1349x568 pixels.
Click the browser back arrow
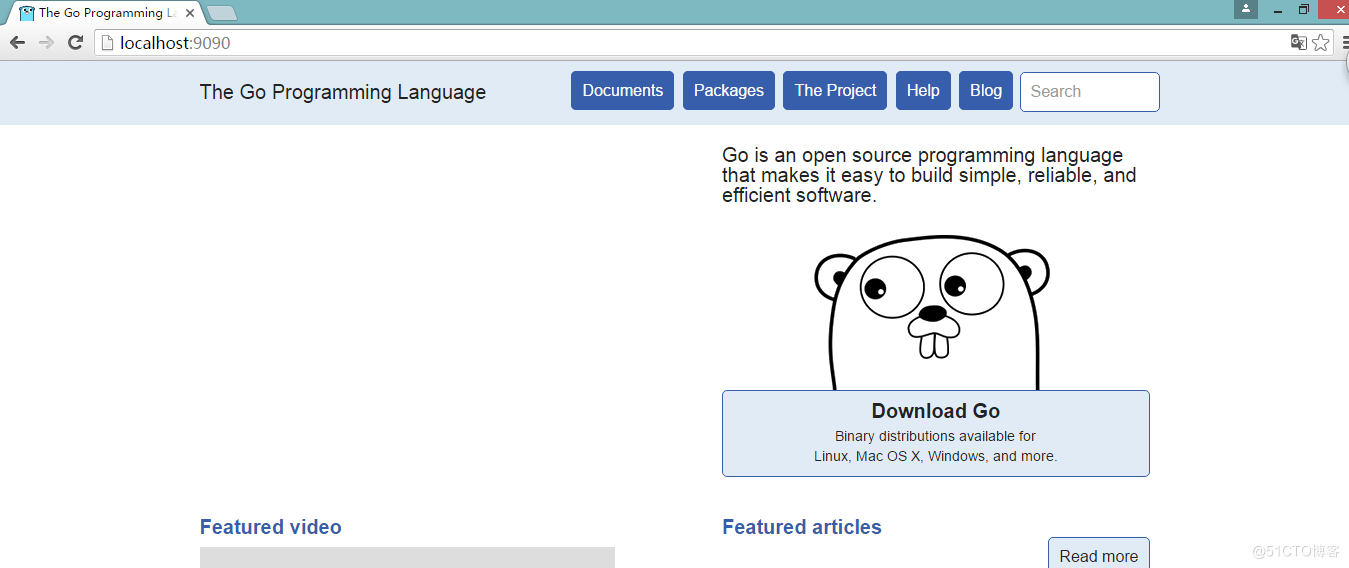[17, 42]
